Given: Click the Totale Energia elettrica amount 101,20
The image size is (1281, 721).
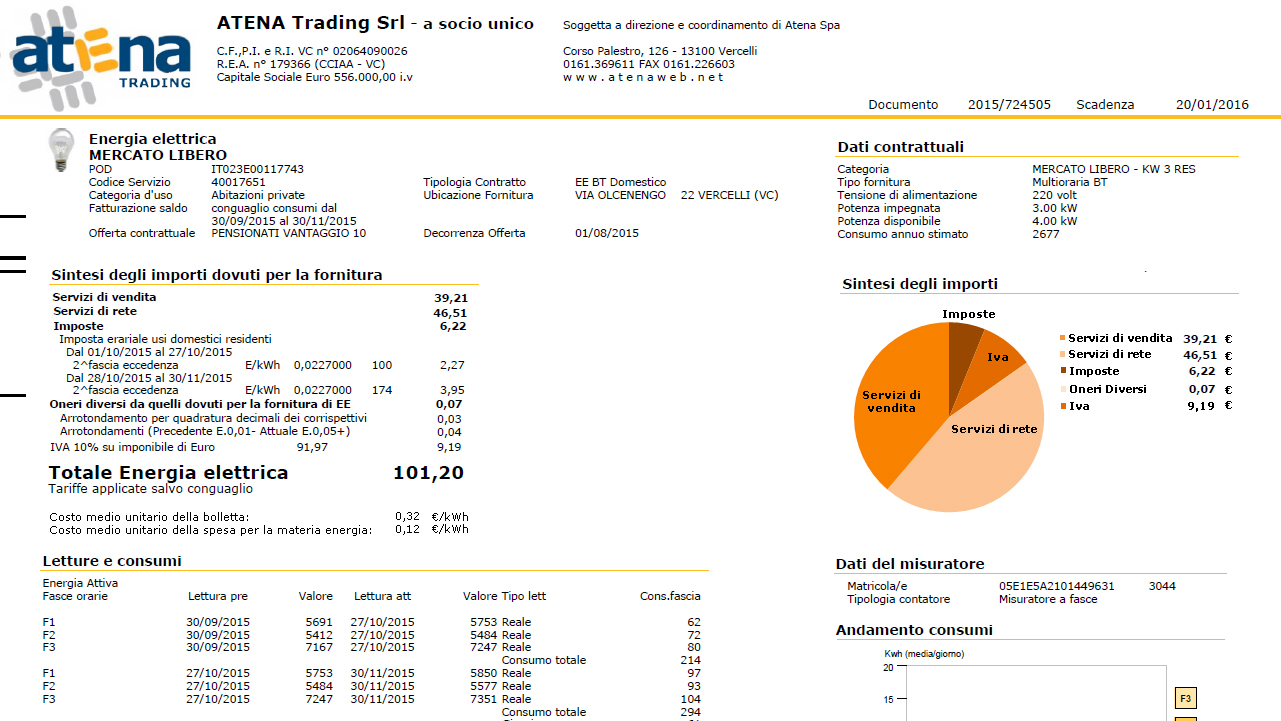Looking at the screenshot, I should click(428, 473).
